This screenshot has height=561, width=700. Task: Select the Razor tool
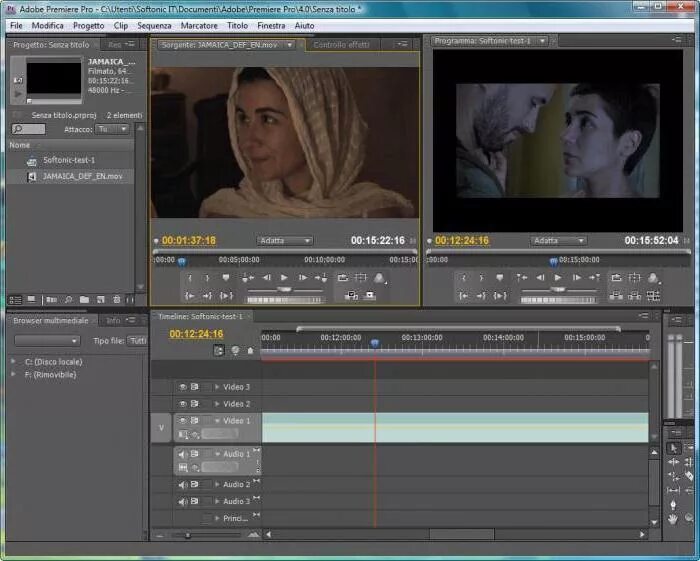(x=690, y=476)
